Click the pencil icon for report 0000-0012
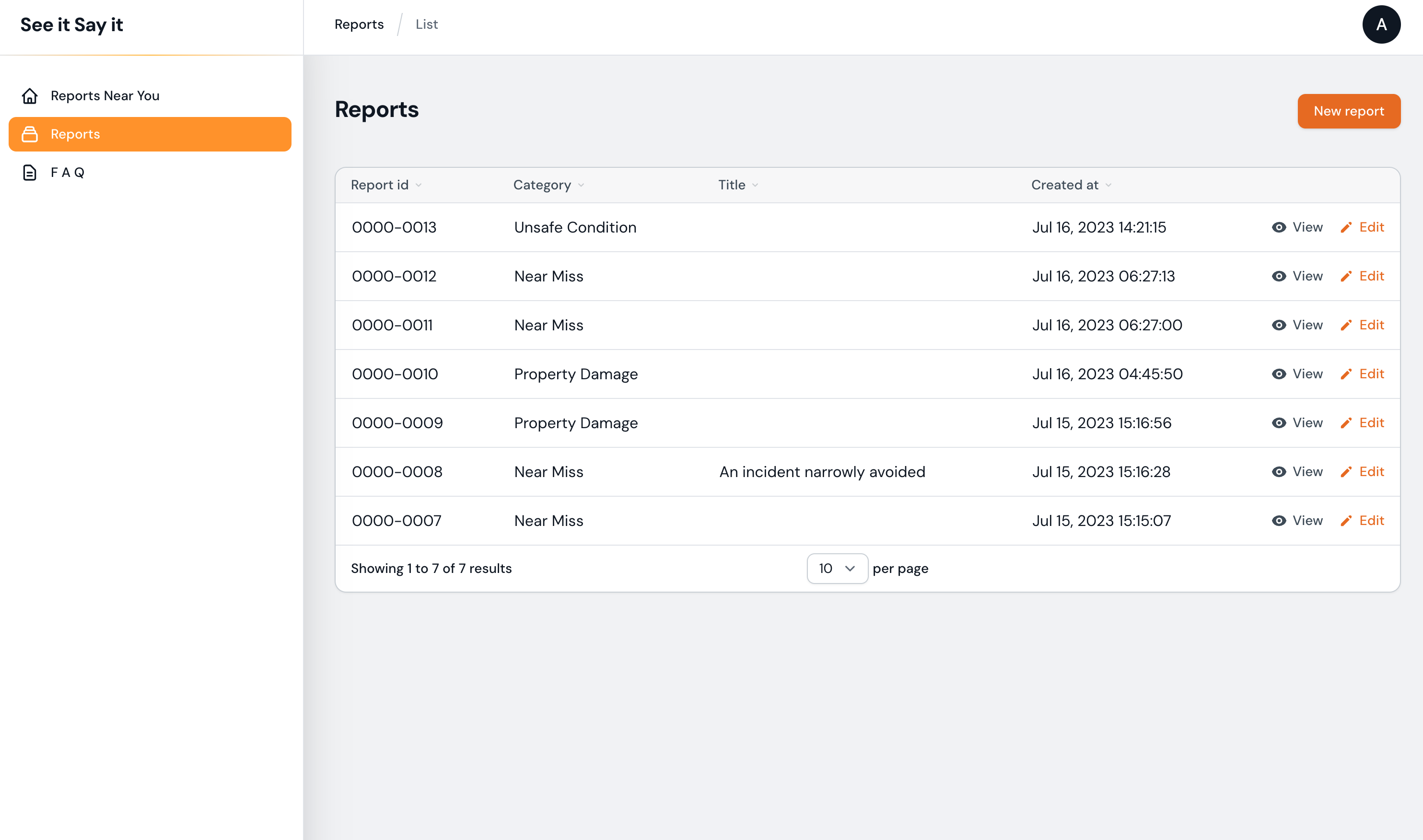This screenshot has height=840, width=1423. click(1346, 276)
